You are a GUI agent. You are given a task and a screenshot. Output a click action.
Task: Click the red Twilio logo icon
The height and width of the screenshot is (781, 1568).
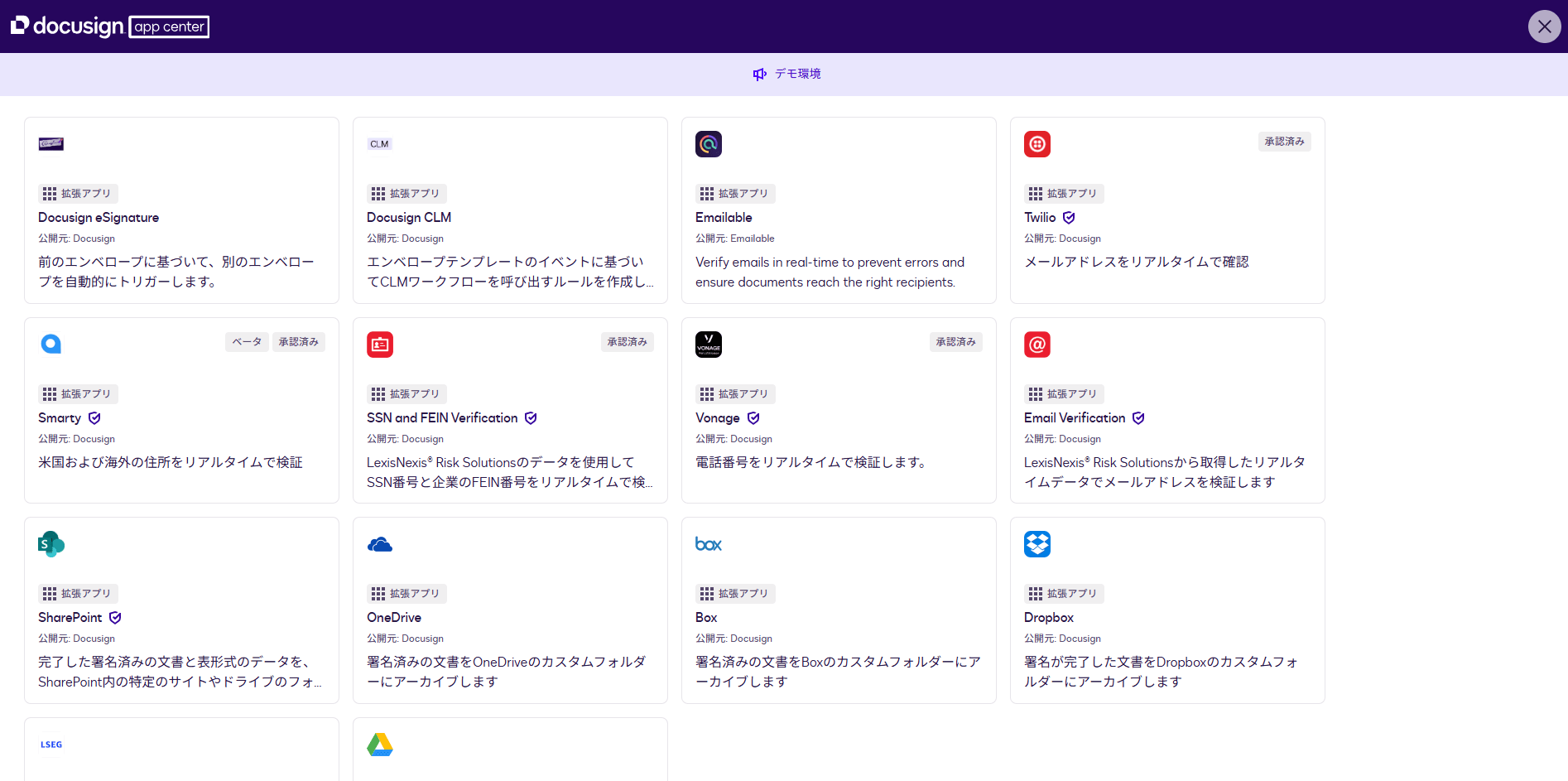1037,144
